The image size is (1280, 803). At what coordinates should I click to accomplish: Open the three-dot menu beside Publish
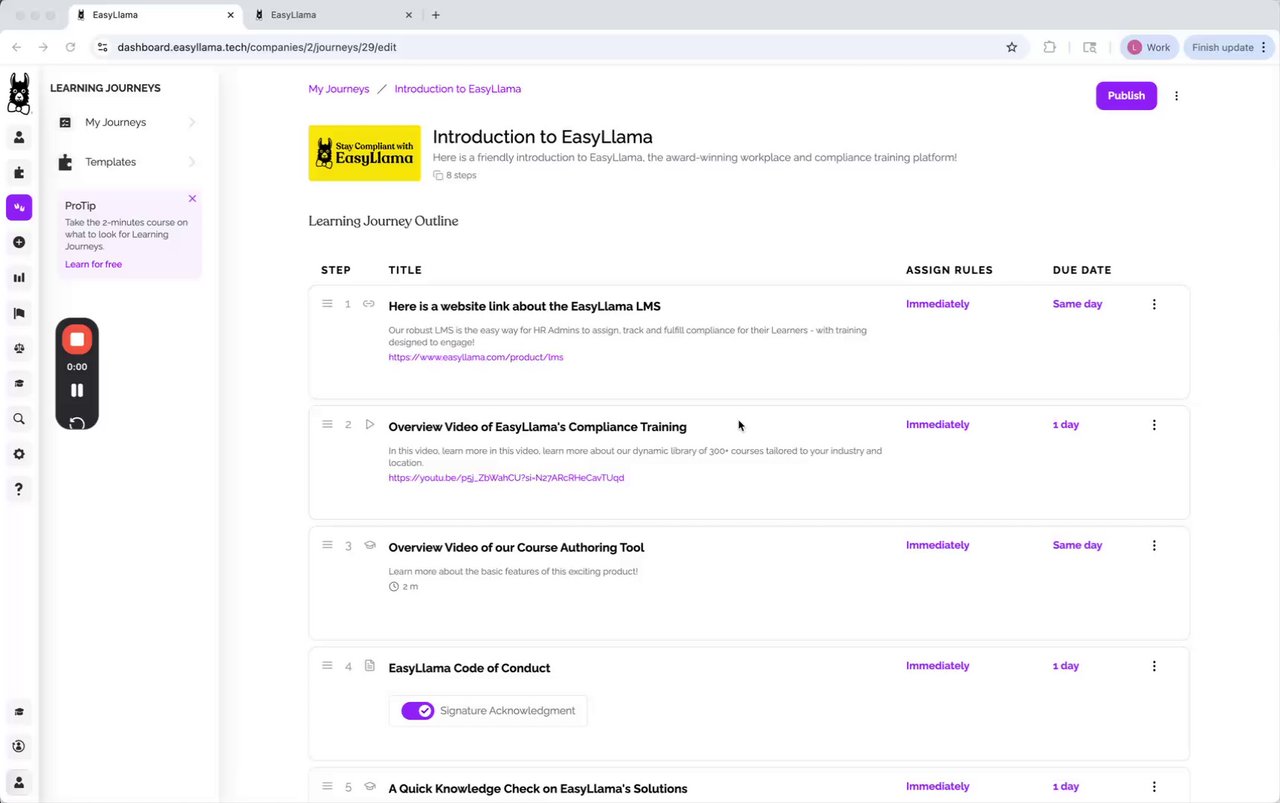coord(1176,96)
